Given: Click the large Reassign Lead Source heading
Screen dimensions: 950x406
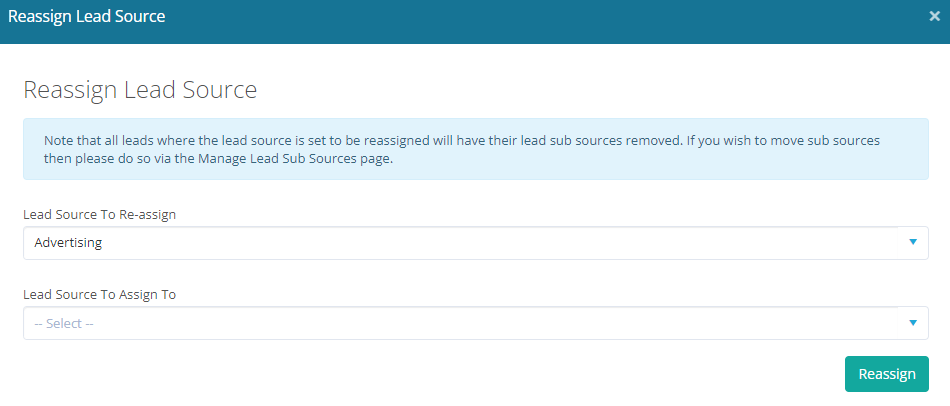Looking at the screenshot, I should pos(140,90).
